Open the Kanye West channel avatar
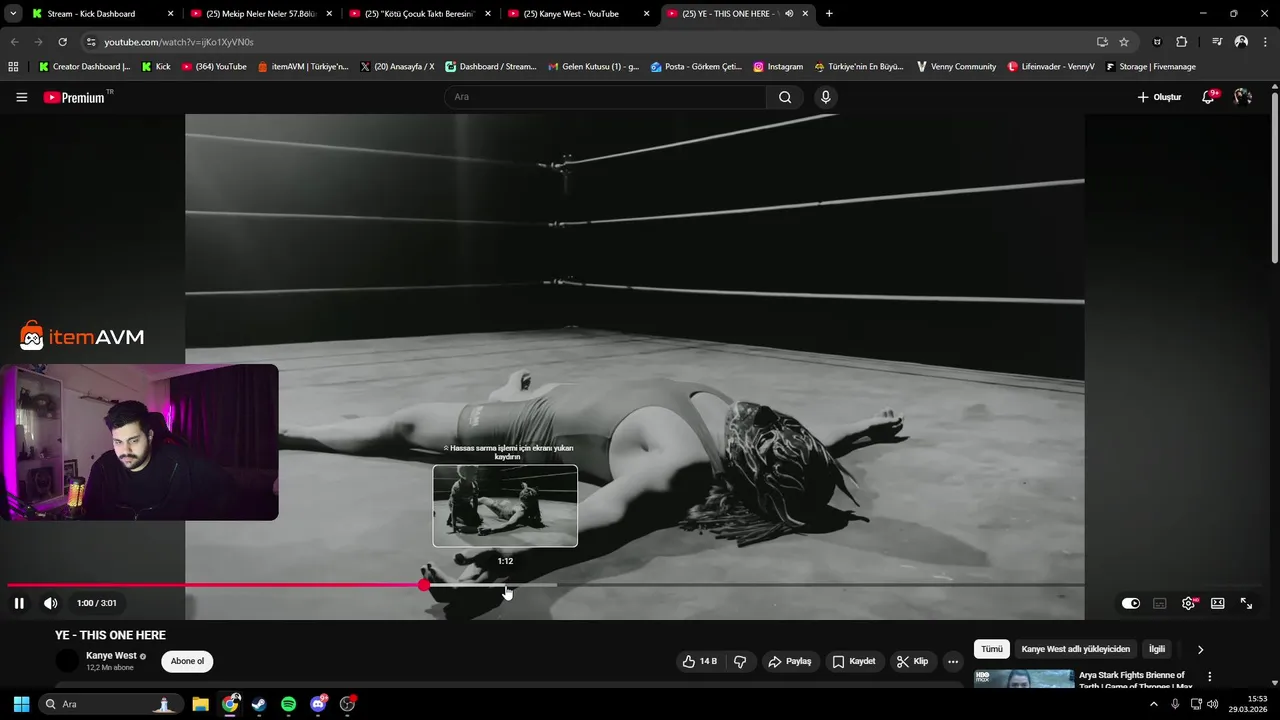 click(67, 661)
